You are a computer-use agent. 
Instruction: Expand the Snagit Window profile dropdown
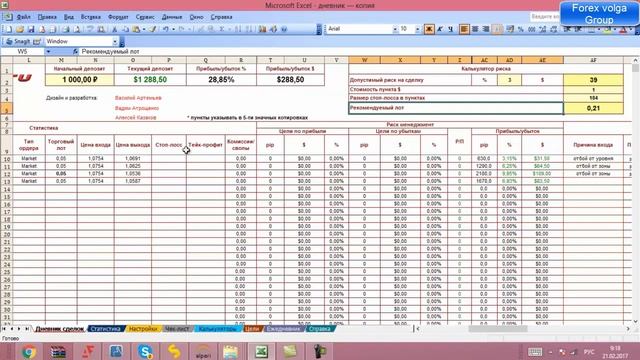115,42
